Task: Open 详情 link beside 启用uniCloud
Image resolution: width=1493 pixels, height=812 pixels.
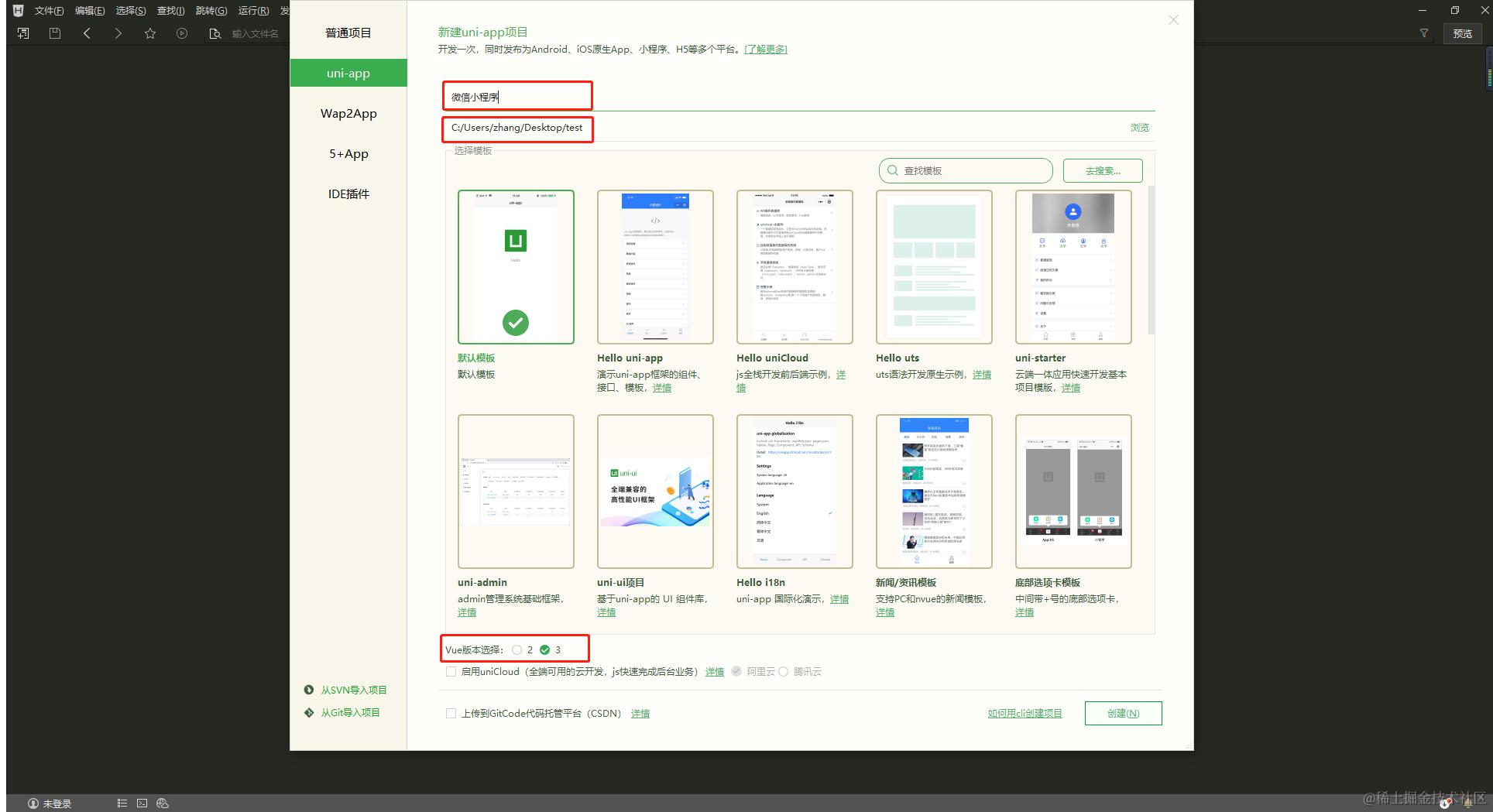Action: point(715,672)
